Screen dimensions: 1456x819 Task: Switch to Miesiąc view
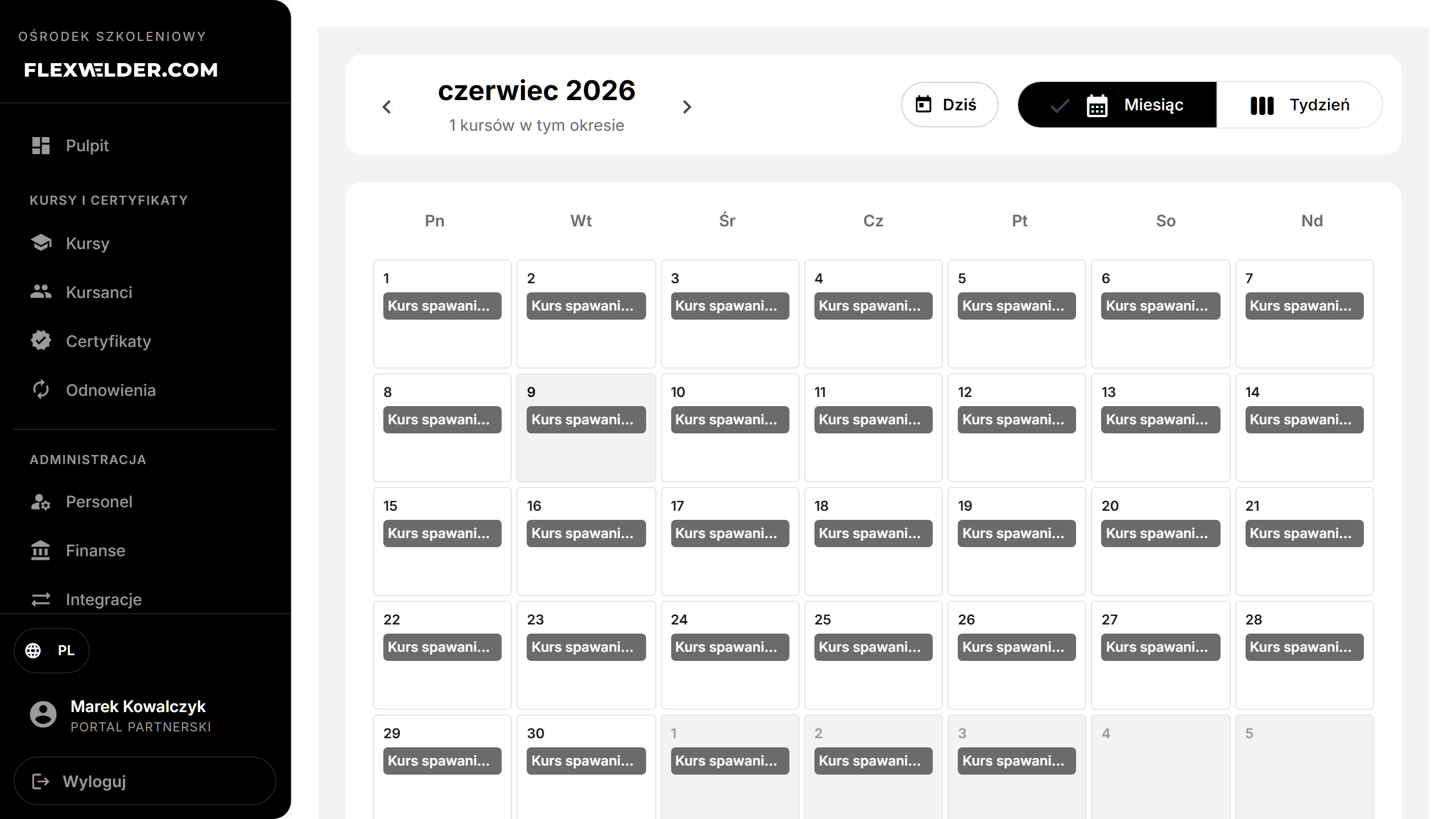pos(1117,105)
